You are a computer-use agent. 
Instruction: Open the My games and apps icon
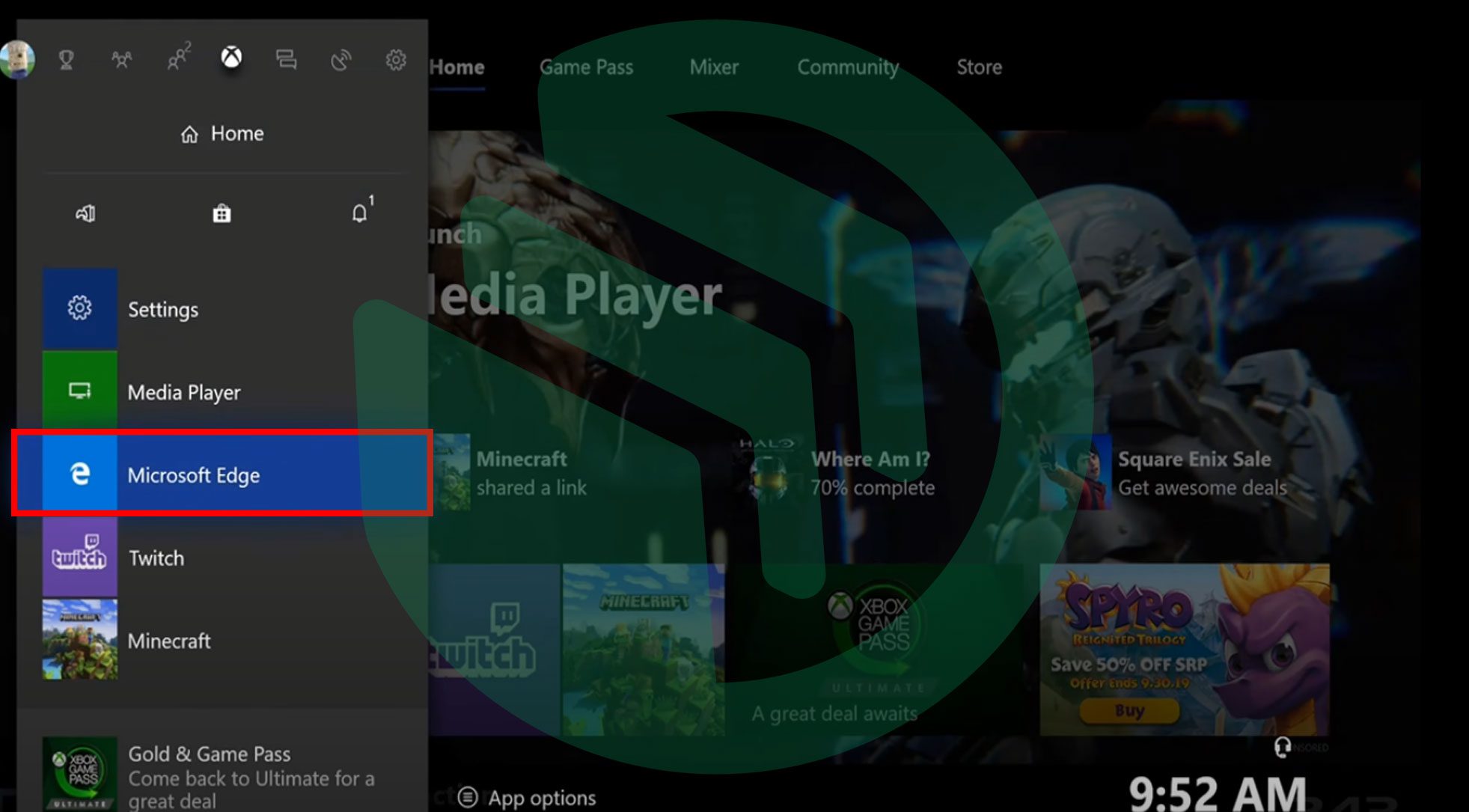(85, 214)
